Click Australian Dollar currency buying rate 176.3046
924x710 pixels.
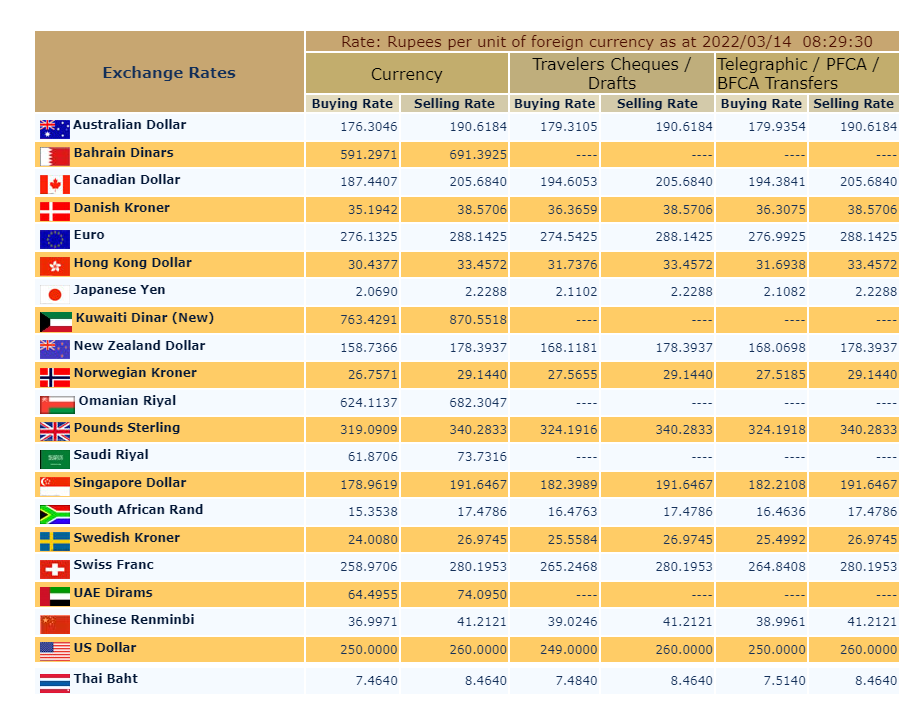pyautogui.click(x=368, y=127)
